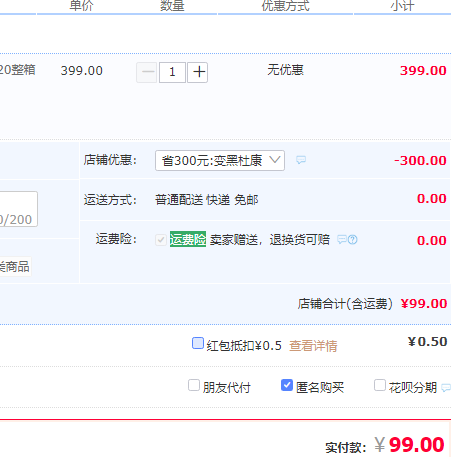Click the comment icon next to store discount
Viewport: 455px width, 457px height.
[301, 160]
